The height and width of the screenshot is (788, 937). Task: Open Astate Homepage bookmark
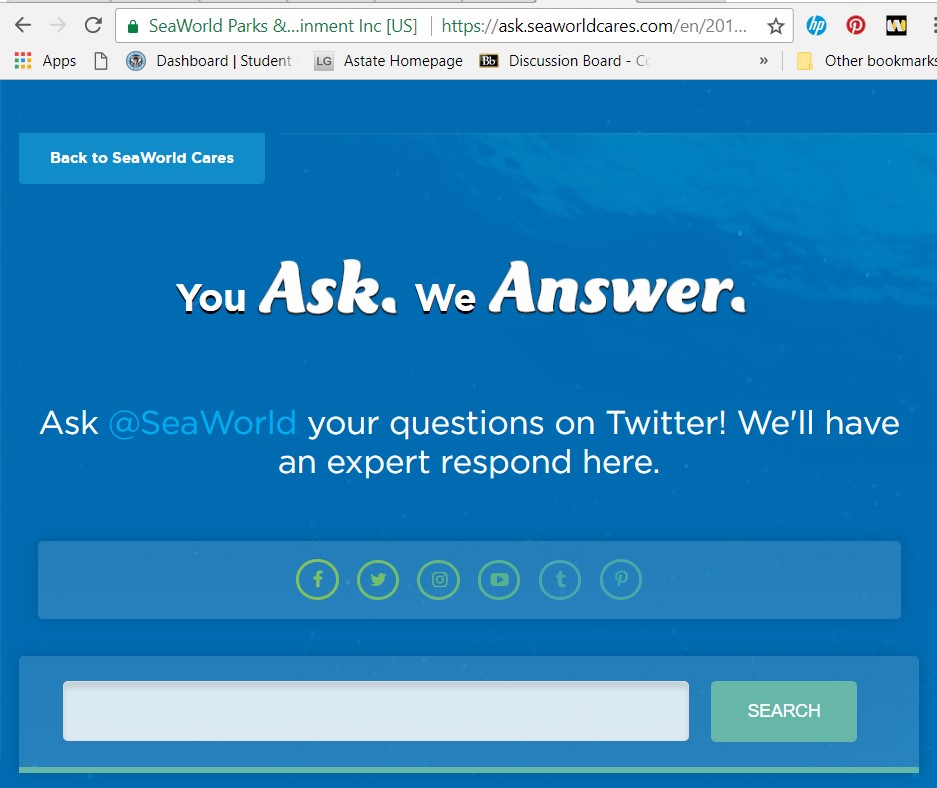389,60
